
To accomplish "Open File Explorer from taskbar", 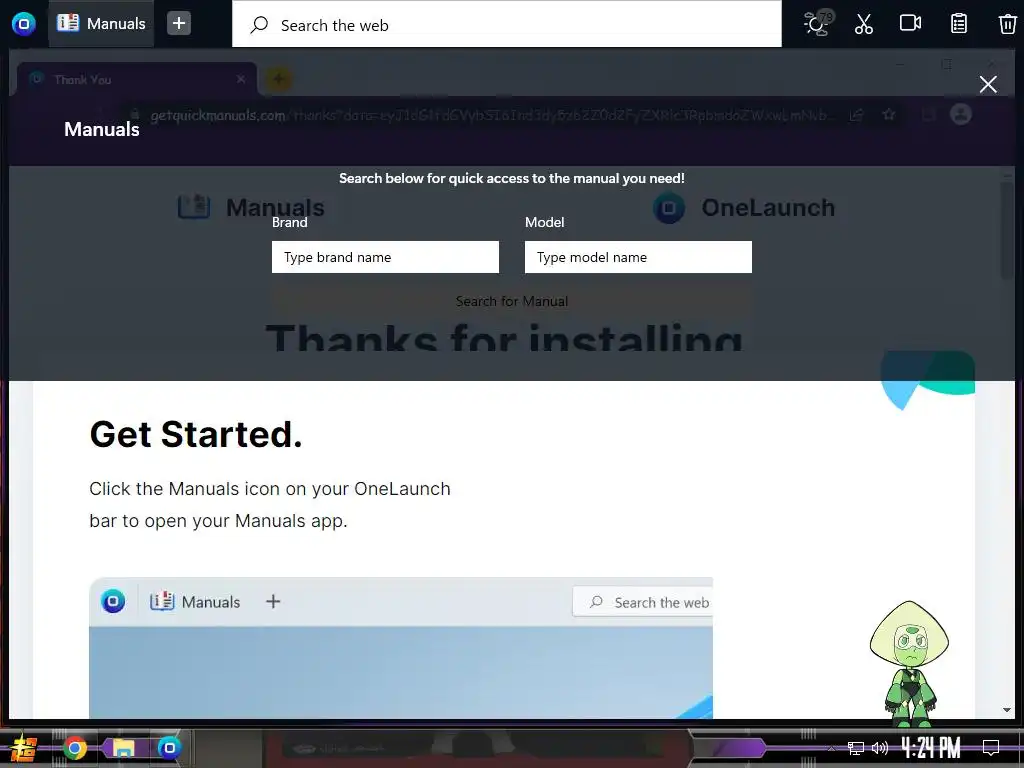I will tap(123, 748).
